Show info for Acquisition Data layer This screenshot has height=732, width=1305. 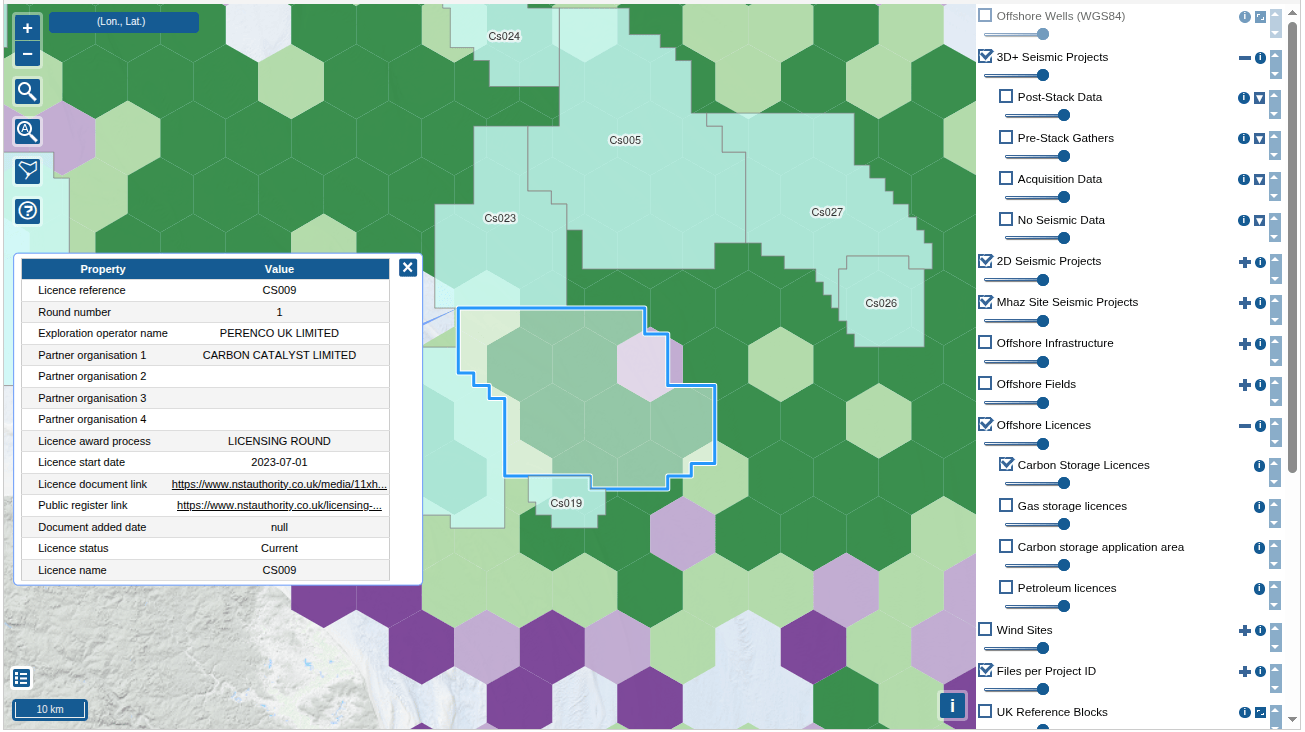tap(1244, 180)
